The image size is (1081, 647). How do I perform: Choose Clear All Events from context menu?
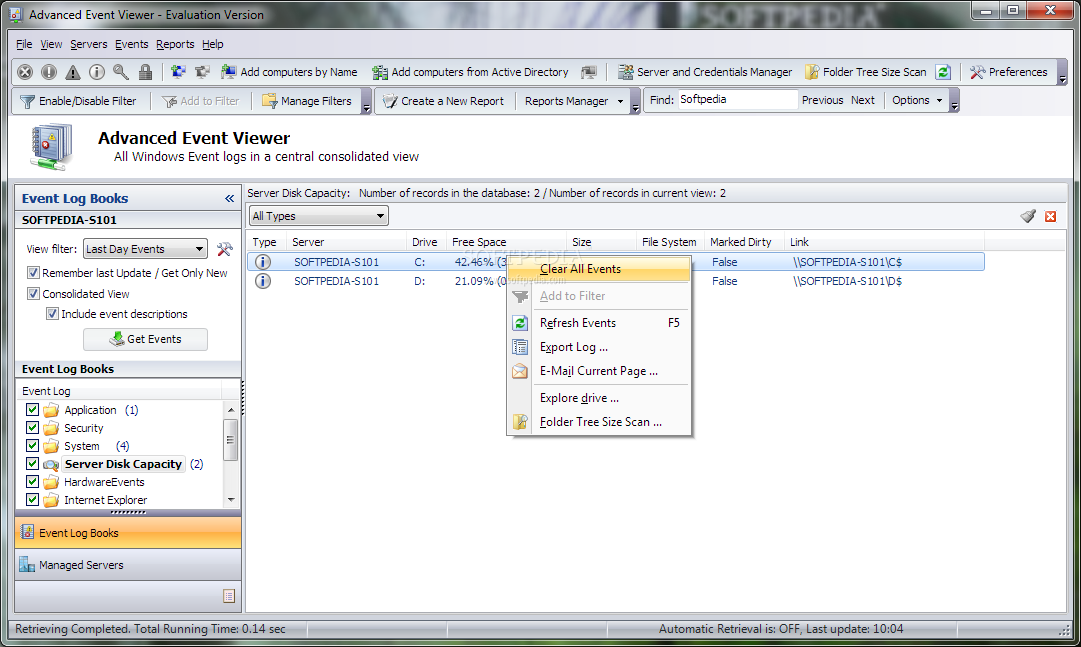(599, 269)
